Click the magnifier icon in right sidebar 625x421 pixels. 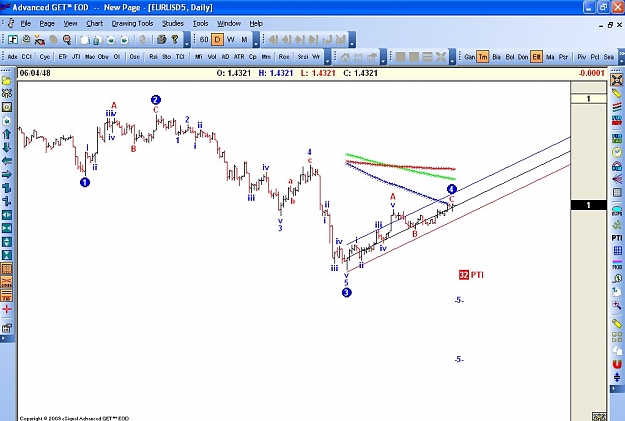coord(617,305)
